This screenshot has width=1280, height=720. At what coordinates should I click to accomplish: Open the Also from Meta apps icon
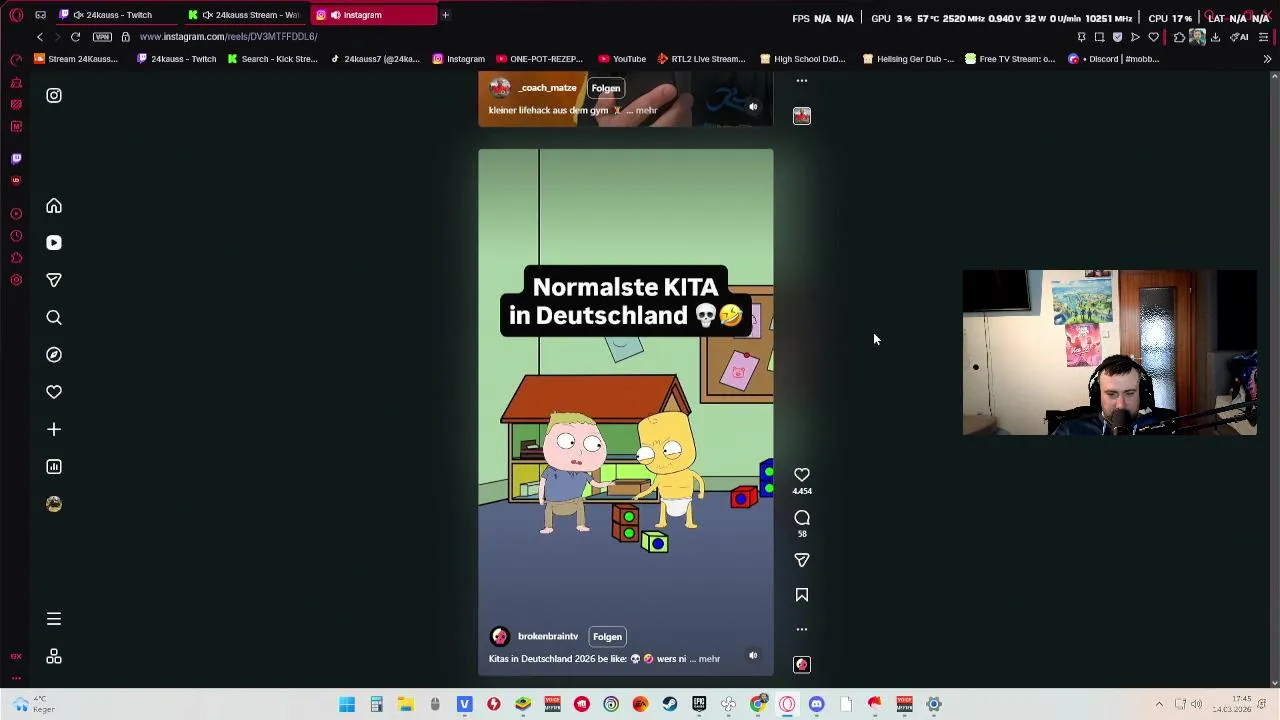(54, 657)
